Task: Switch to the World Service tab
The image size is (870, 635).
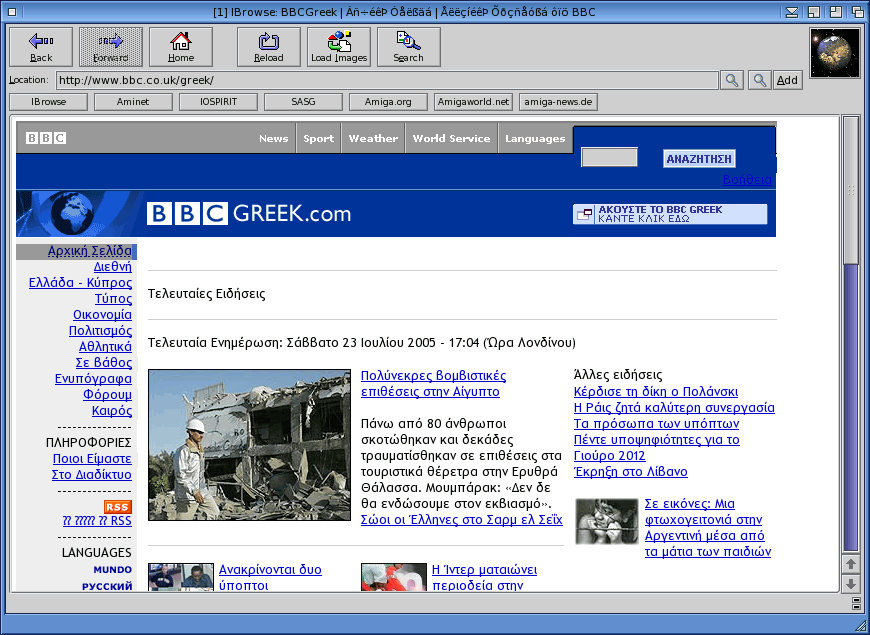Action: pos(451,138)
